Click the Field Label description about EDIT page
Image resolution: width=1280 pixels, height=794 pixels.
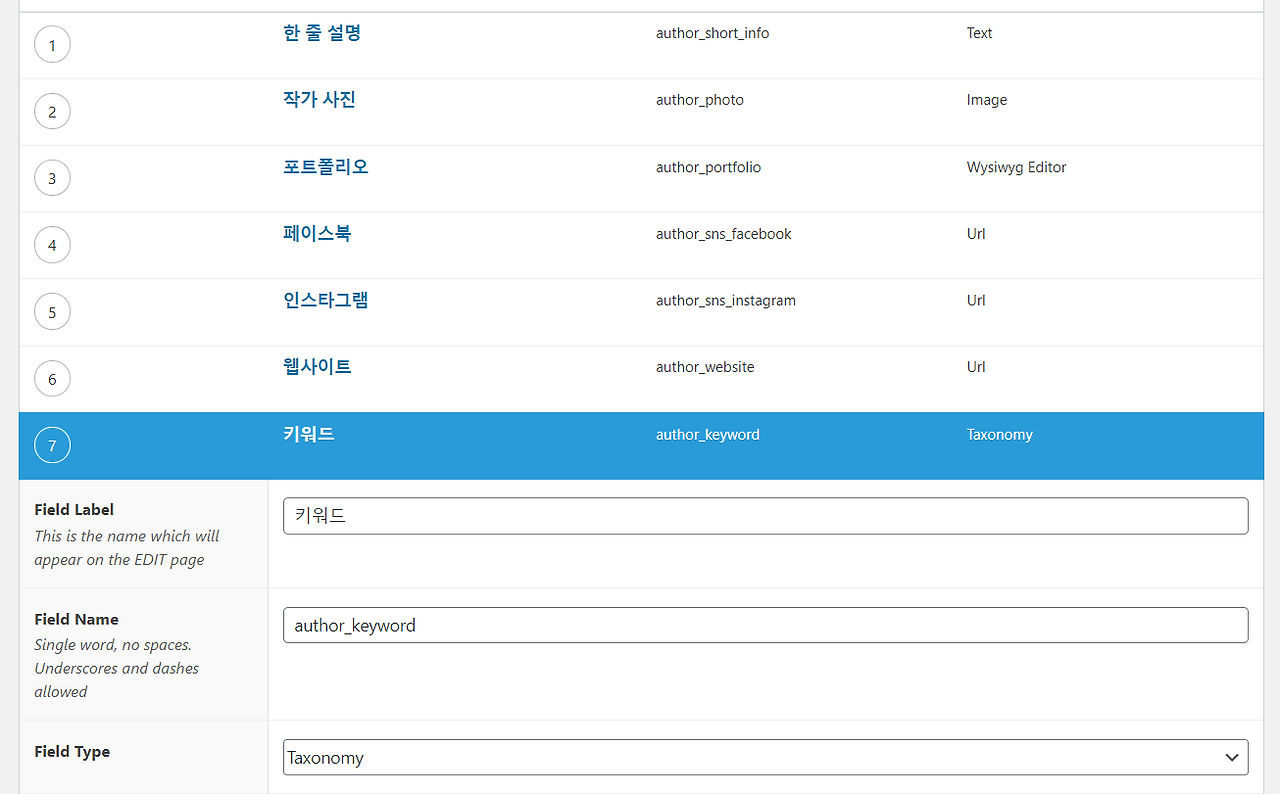tap(127, 548)
